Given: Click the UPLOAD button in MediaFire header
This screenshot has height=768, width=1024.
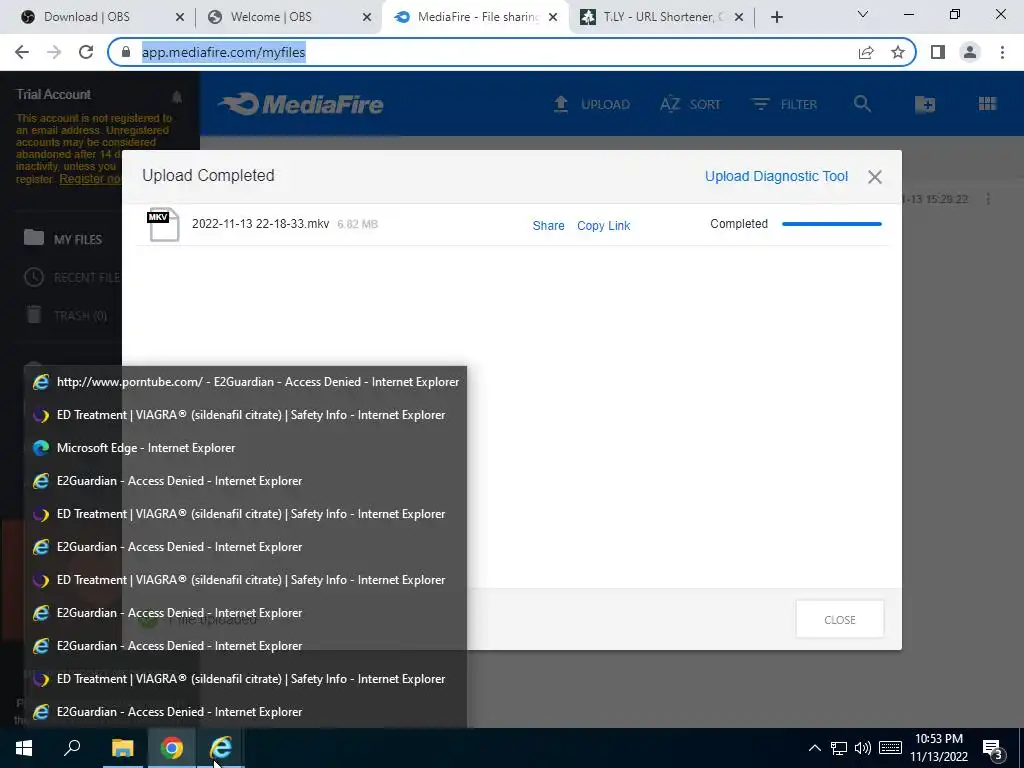Looking at the screenshot, I should point(592,104).
